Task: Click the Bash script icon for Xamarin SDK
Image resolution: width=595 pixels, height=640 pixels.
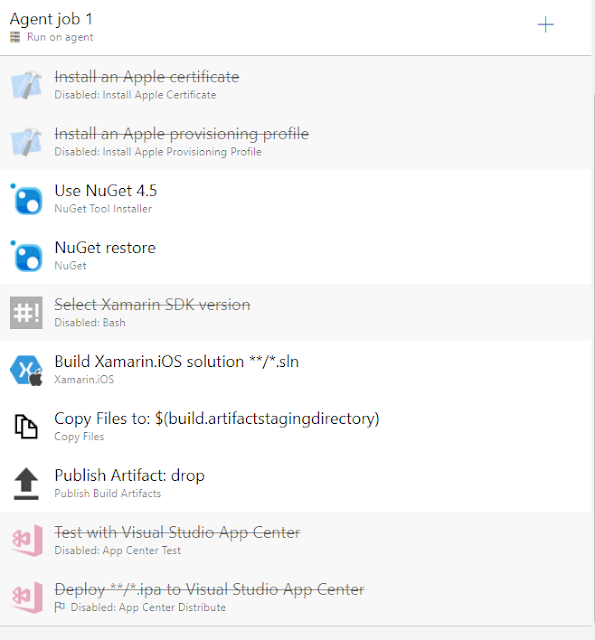Action: (26, 313)
